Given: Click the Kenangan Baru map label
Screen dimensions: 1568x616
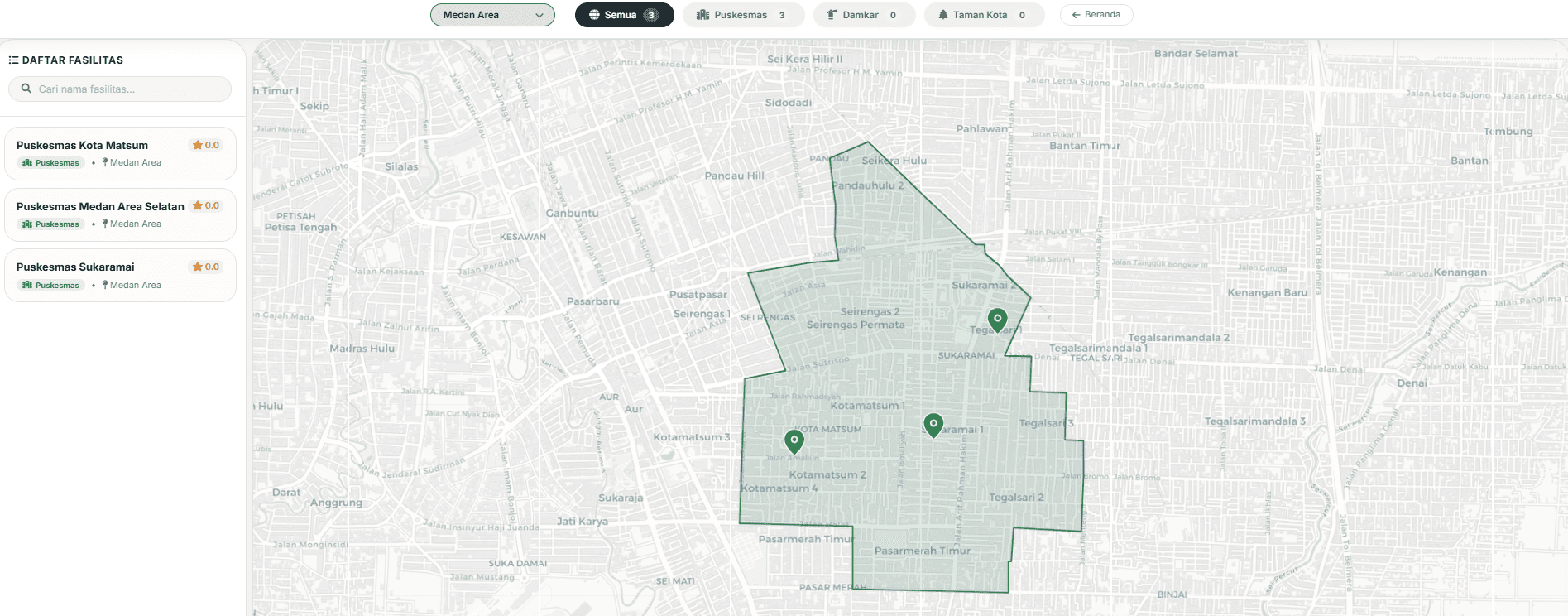Looking at the screenshot, I should [1268, 292].
